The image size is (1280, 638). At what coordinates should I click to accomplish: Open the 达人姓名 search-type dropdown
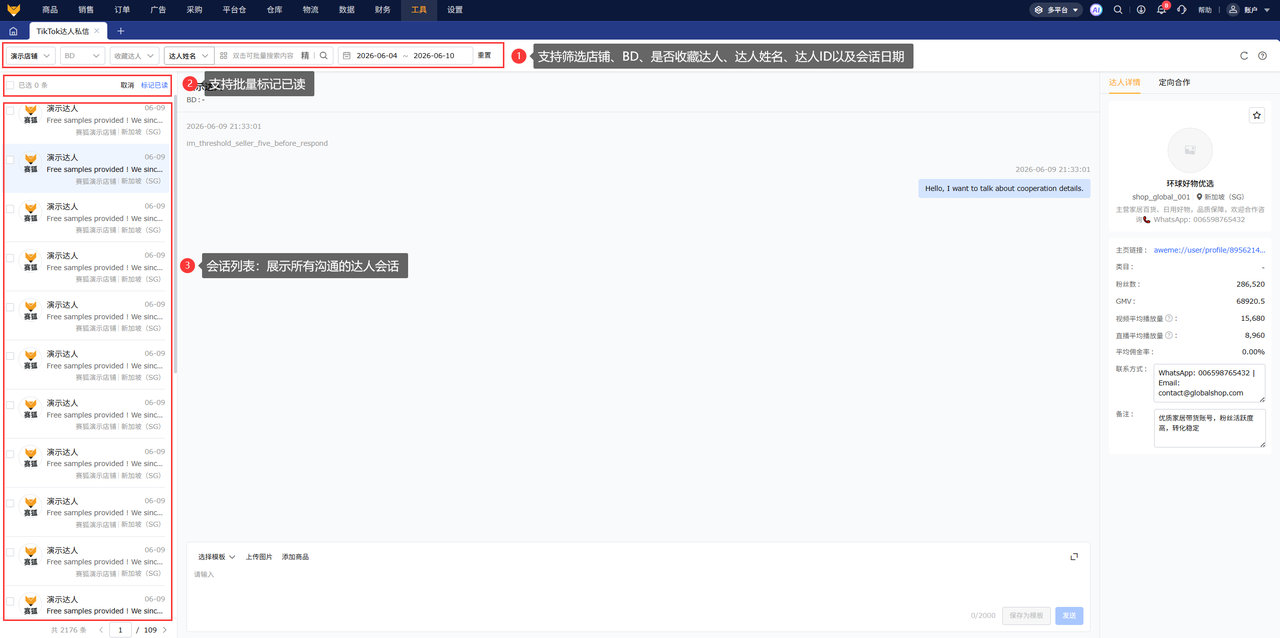(x=189, y=56)
